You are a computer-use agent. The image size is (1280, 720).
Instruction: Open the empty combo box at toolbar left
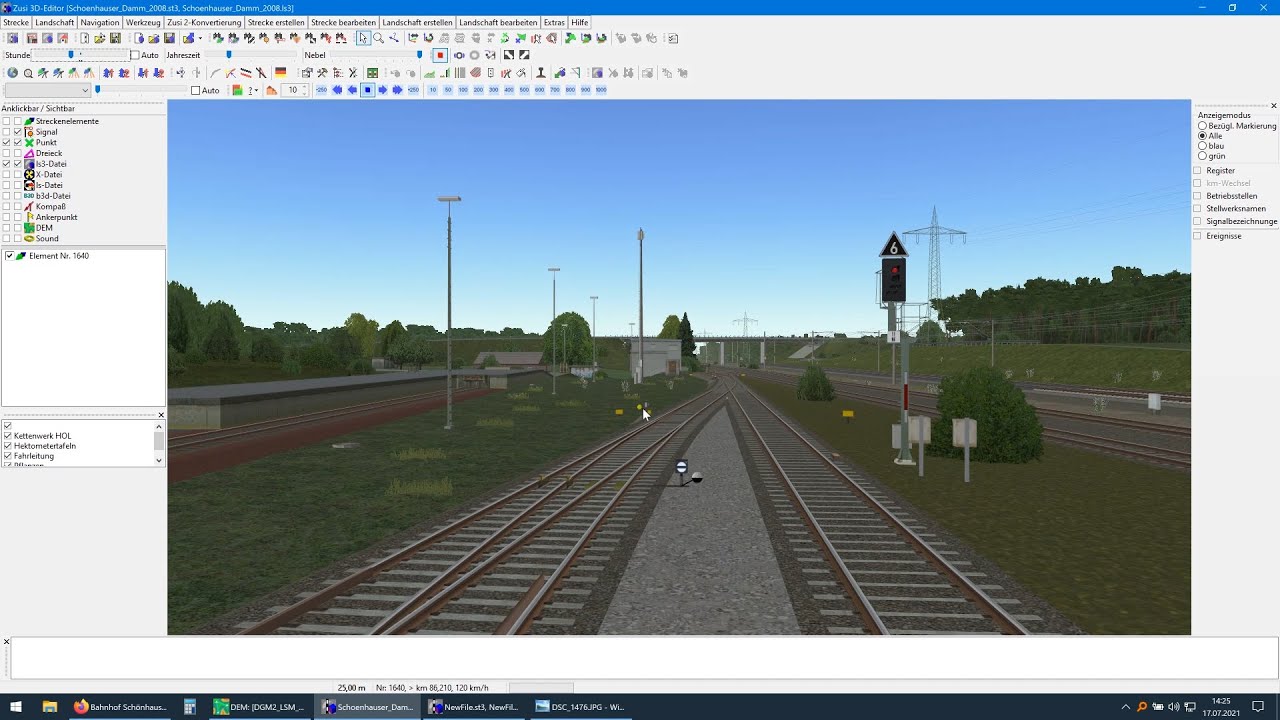click(x=47, y=90)
